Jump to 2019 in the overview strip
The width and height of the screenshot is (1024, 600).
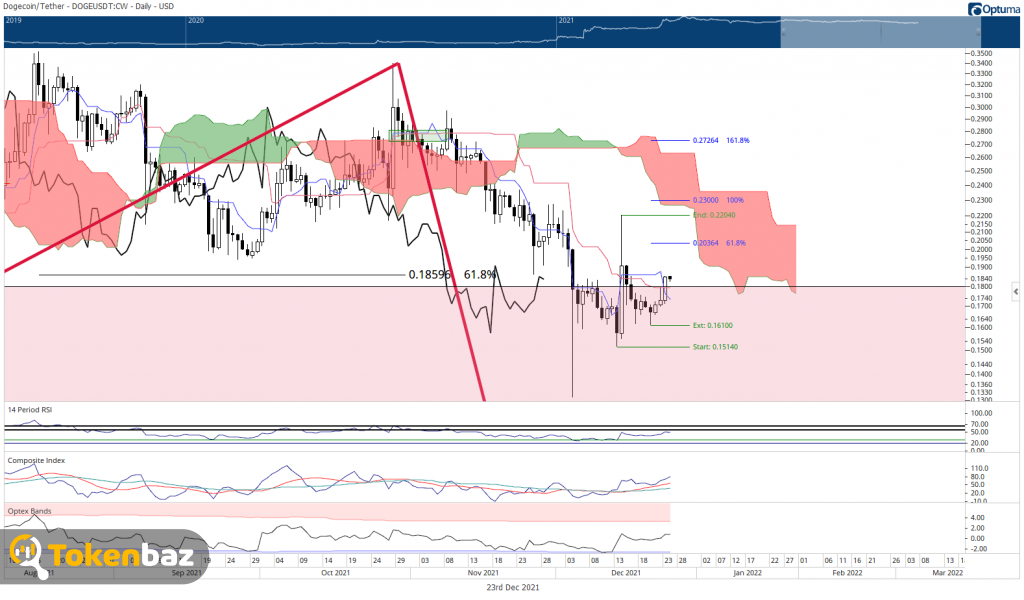coord(13,20)
